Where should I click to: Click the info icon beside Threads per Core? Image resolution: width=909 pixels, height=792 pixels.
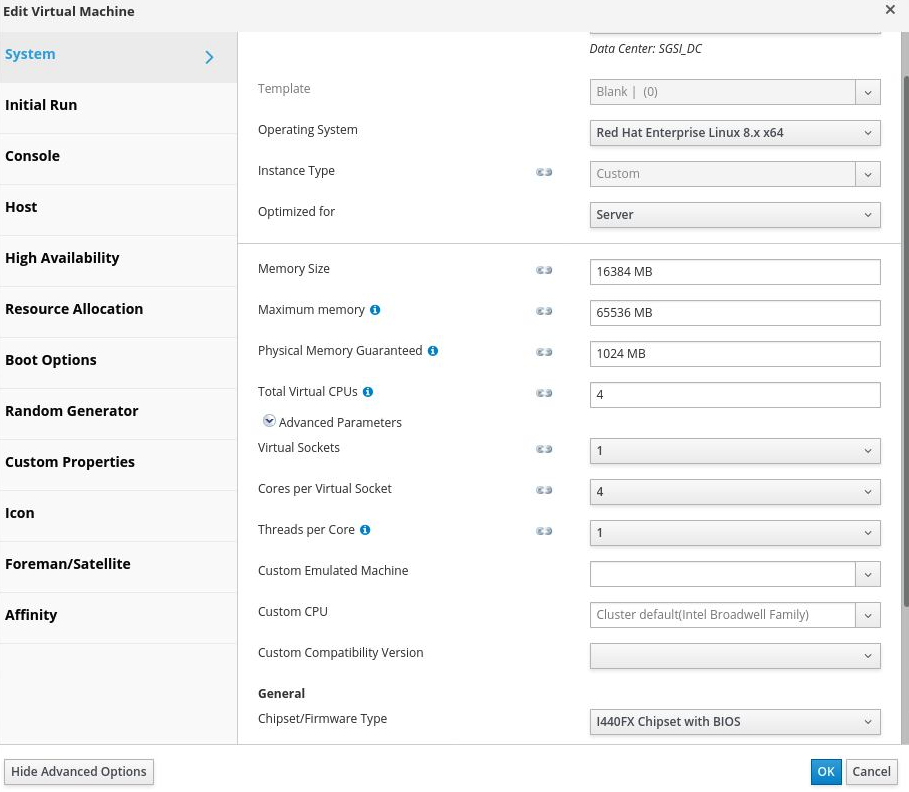click(365, 530)
